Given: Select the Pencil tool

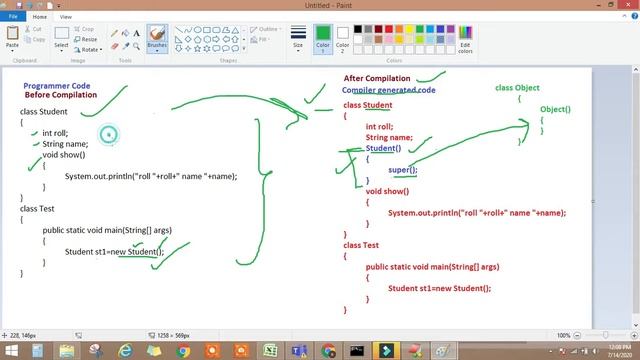Looking at the screenshot, I should click(114, 34).
